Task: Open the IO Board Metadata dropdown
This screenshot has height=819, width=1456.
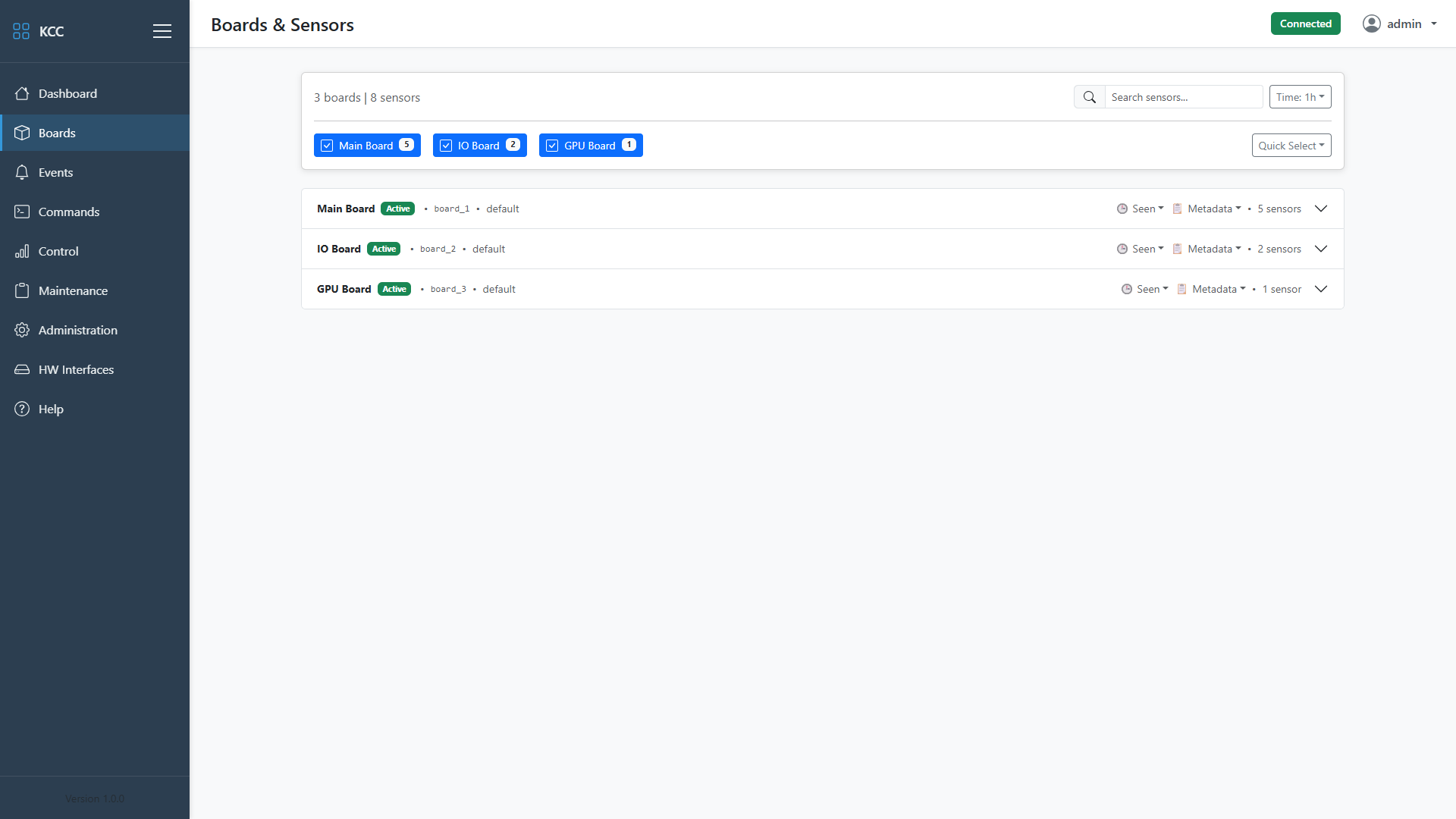Action: tap(1213, 249)
